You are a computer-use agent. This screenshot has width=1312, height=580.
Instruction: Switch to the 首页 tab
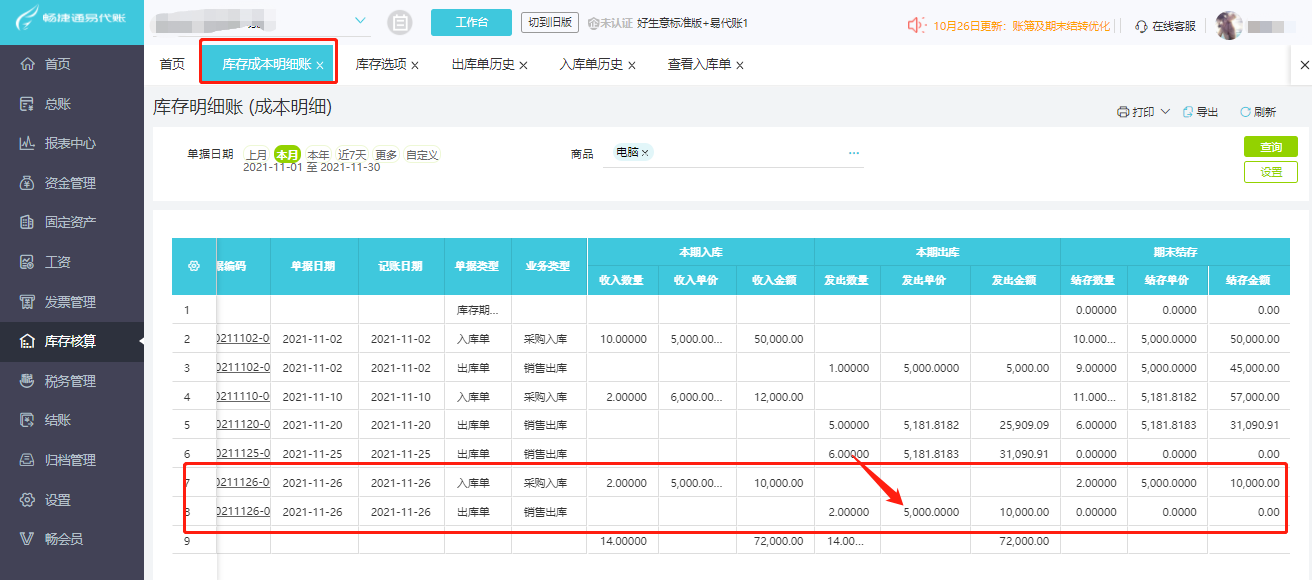[172, 65]
